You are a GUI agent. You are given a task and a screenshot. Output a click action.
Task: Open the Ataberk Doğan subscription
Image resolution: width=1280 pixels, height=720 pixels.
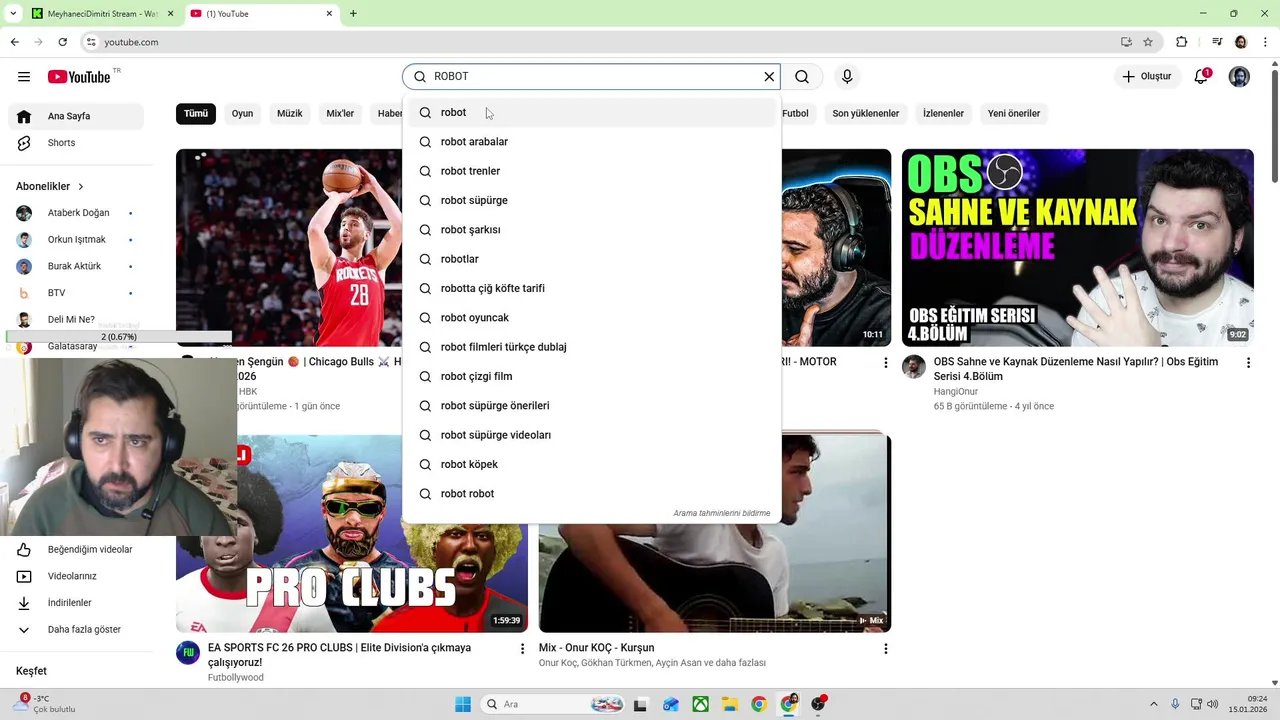[x=76, y=213]
